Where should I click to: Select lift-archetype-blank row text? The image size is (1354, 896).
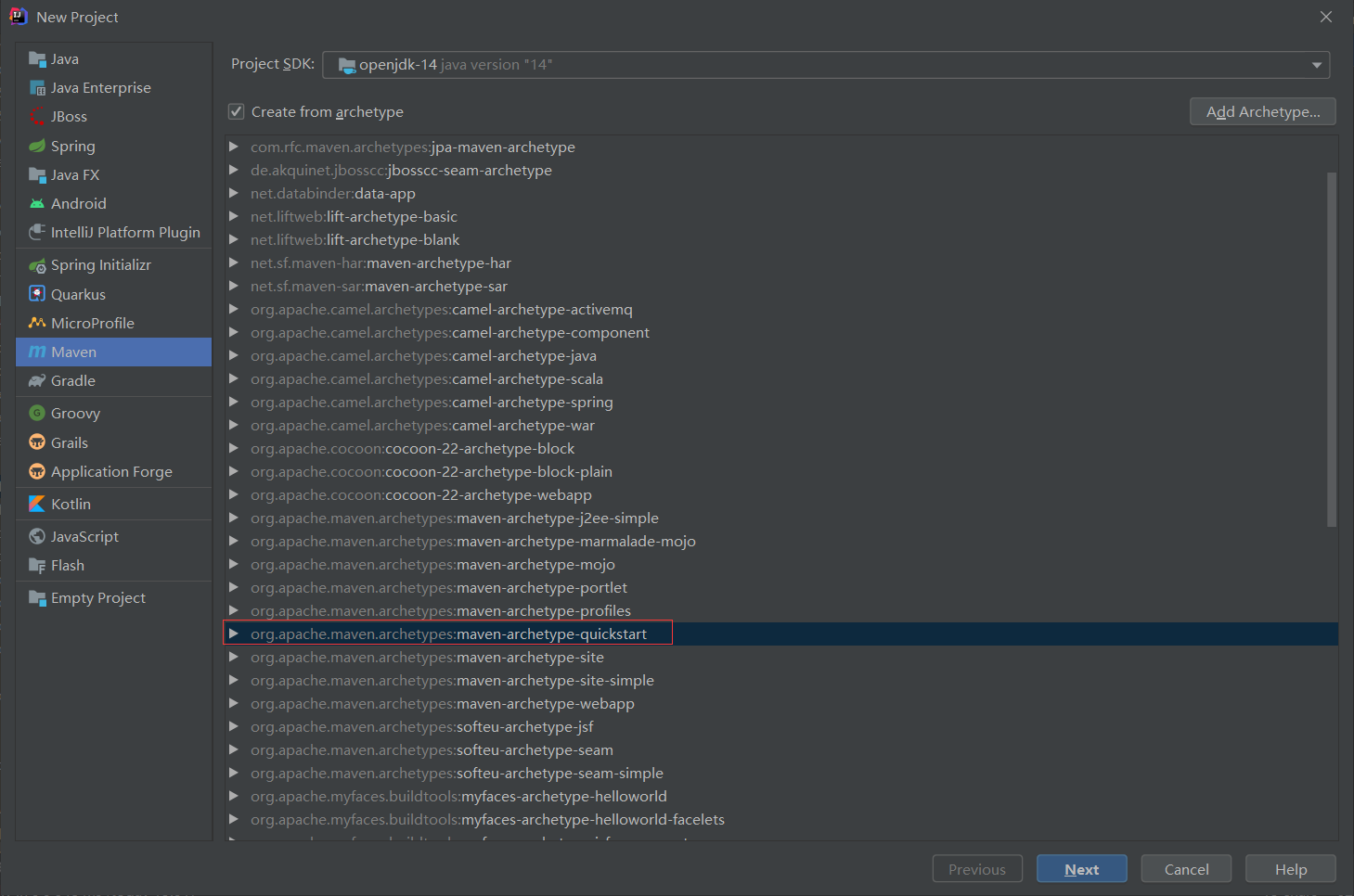coord(355,239)
